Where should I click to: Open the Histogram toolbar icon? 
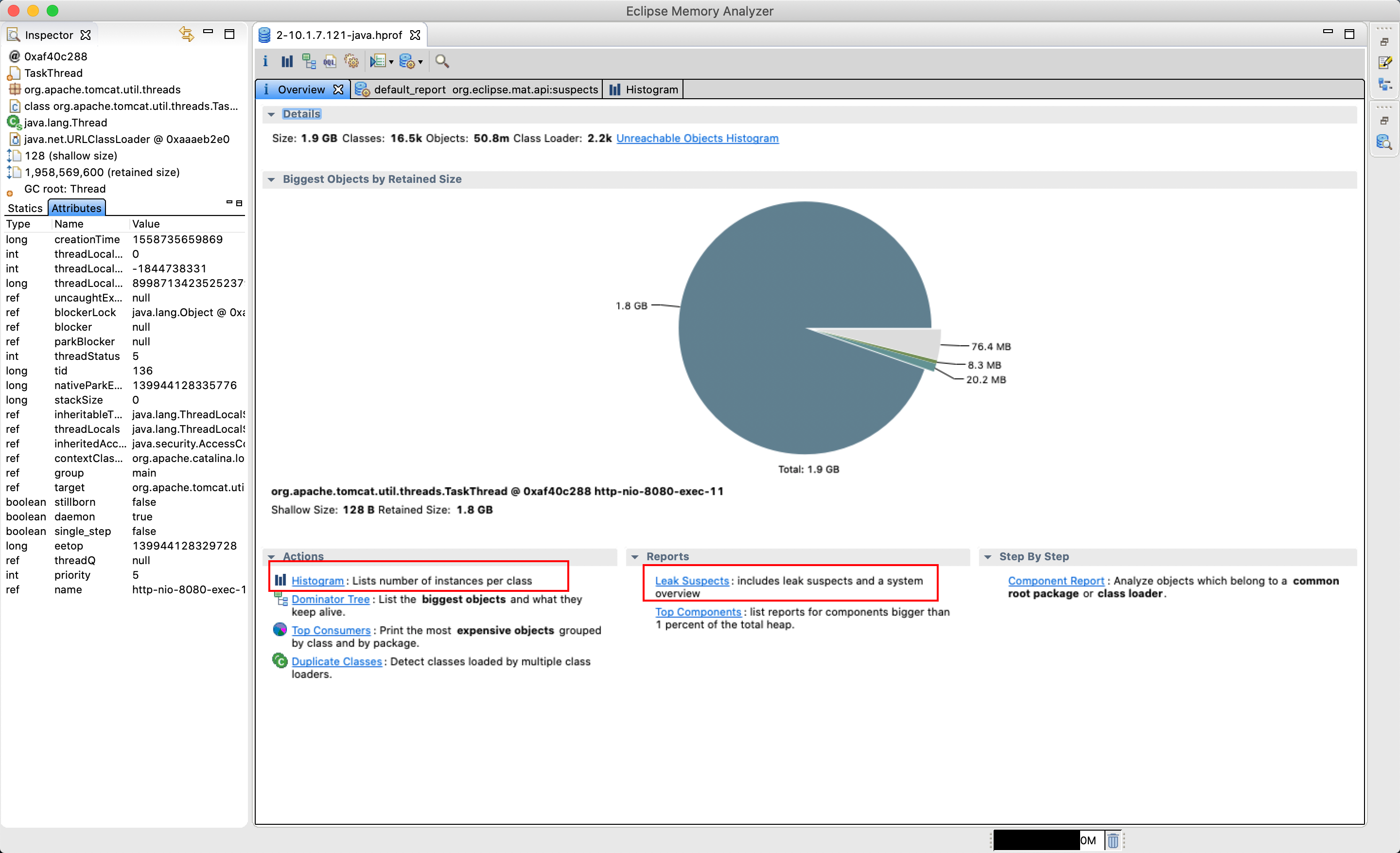click(287, 61)
